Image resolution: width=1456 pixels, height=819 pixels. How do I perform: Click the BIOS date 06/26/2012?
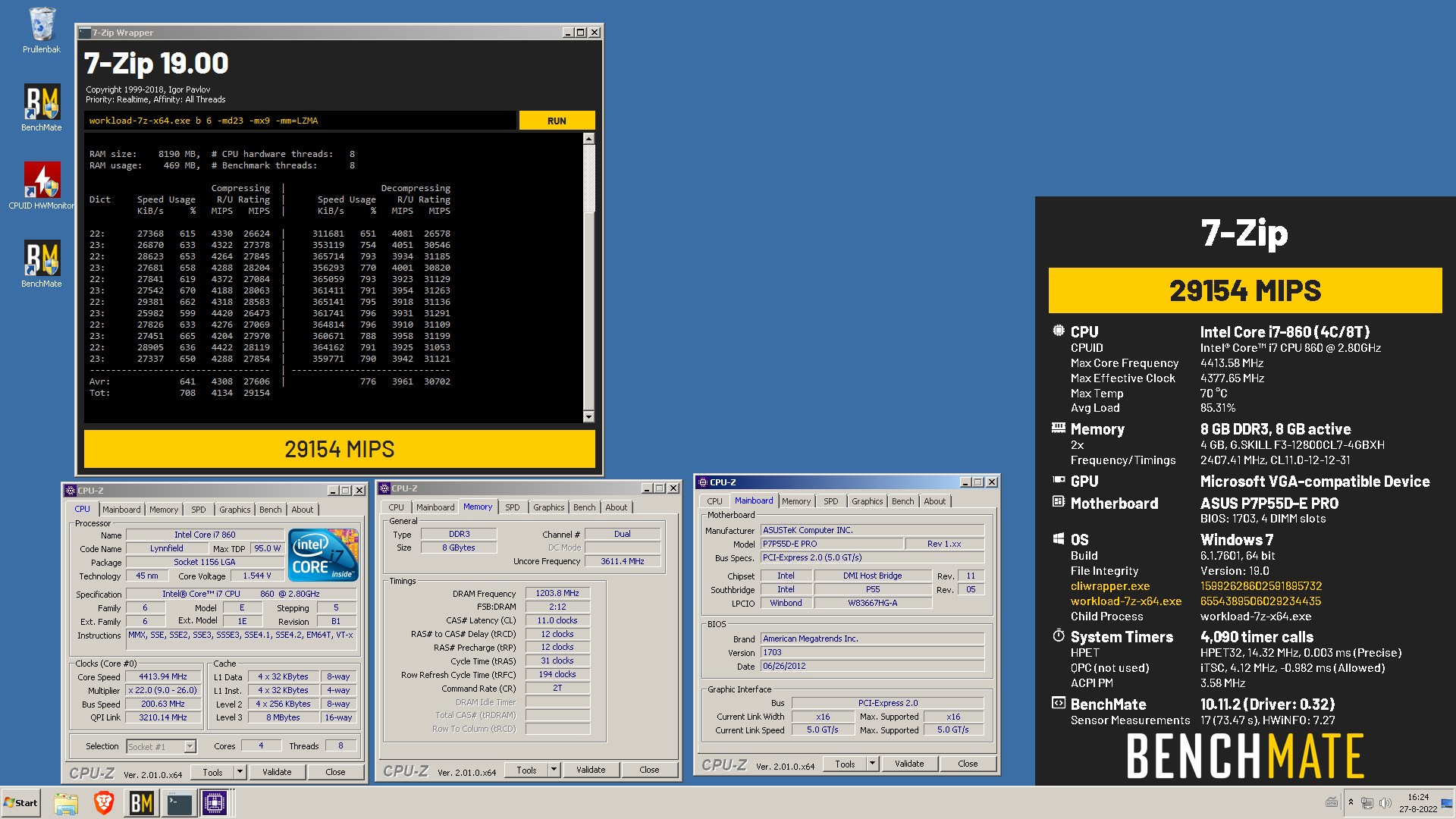click(872, 666)
